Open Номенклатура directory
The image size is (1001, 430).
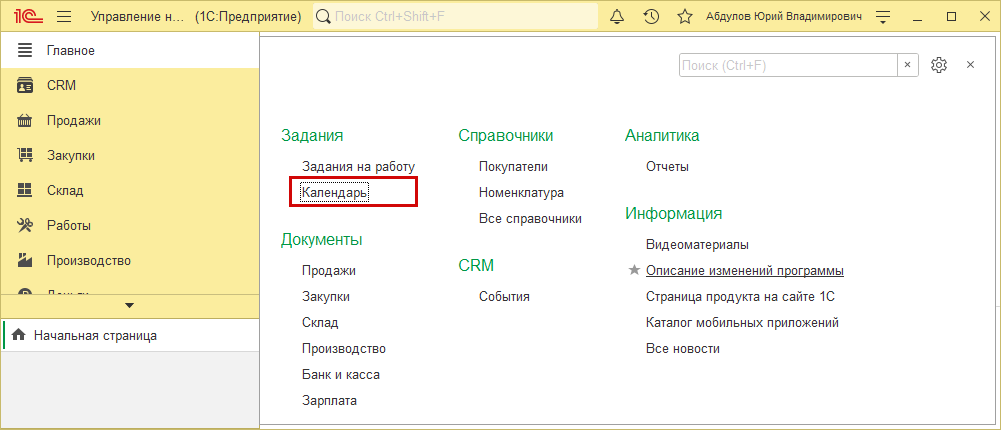[x=521, y=192]
